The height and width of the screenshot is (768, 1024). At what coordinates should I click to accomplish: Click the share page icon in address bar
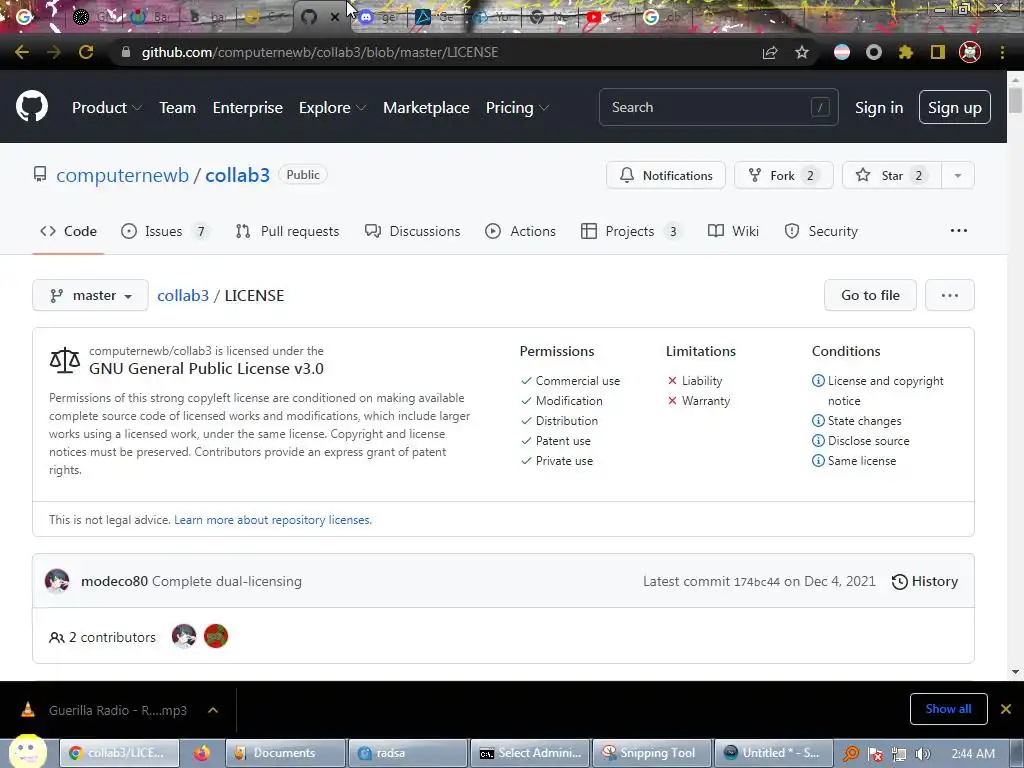click(770, 52)
